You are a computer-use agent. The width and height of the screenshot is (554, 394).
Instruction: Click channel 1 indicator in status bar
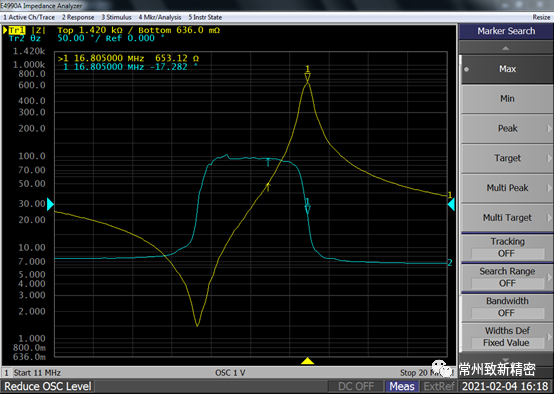coord(6,373)
